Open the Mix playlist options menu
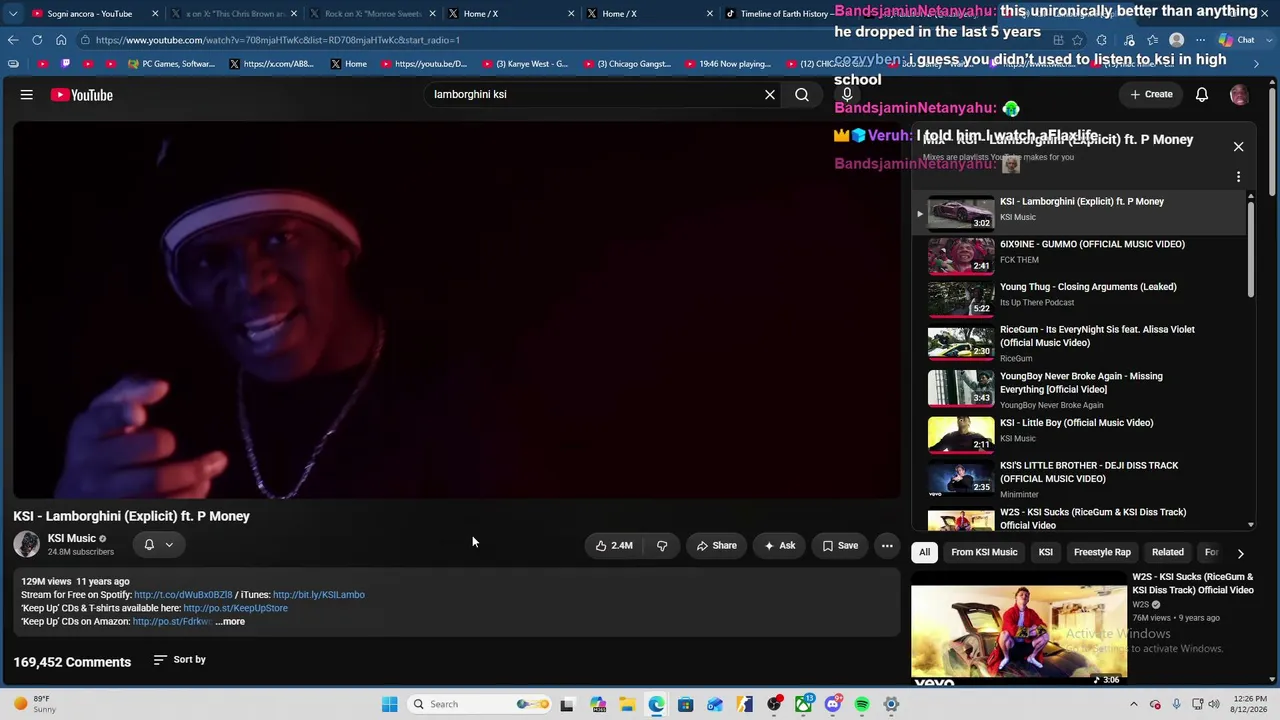Viewport: 1280px width, 720px height. [1238, 177]
